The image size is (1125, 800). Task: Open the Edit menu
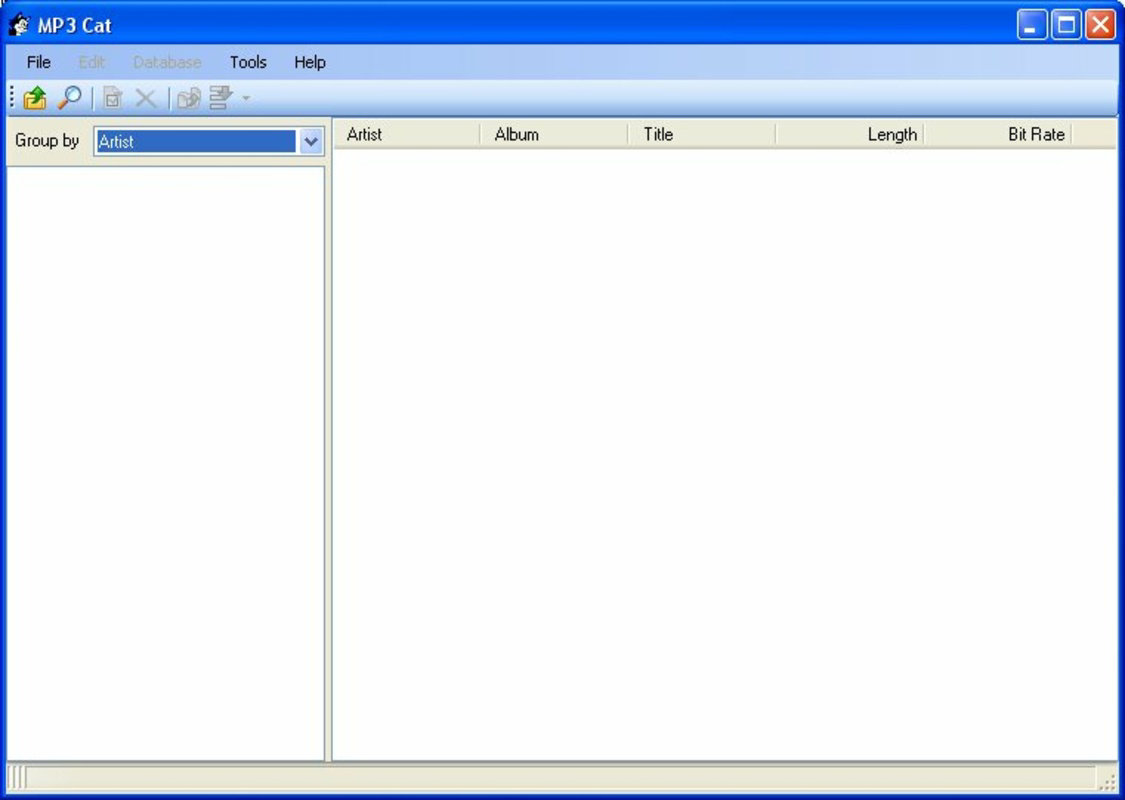[x=92, y=62]
